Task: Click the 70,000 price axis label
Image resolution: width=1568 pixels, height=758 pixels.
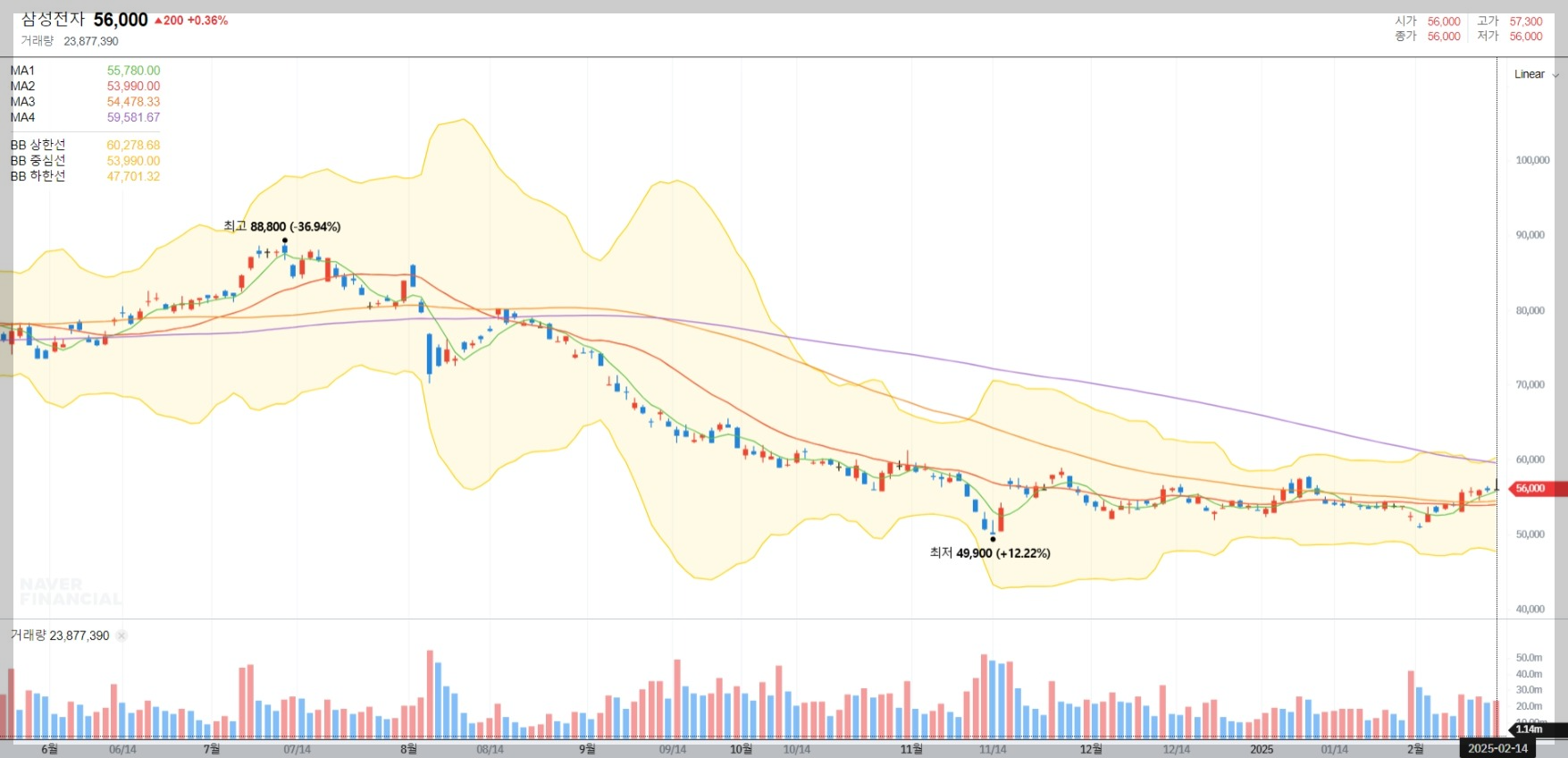Action: [x=1530, y=385]
